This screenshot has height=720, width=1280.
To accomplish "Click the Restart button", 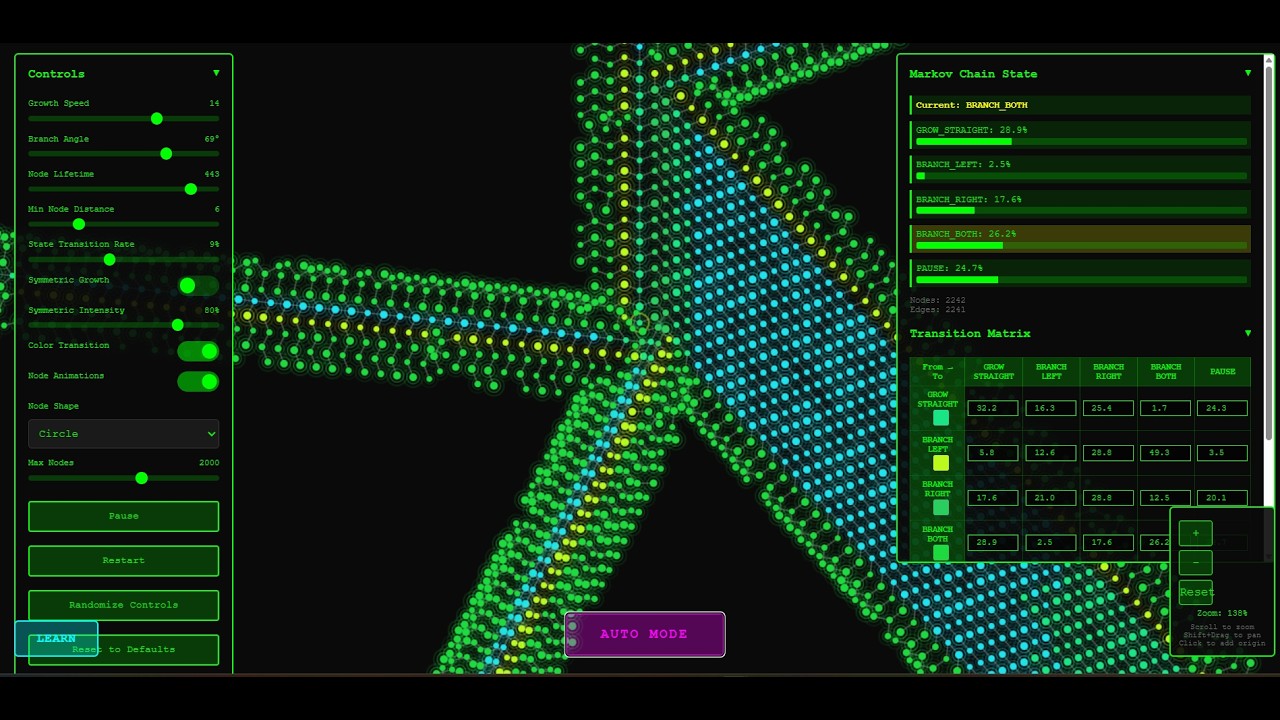I will [124, 560].
